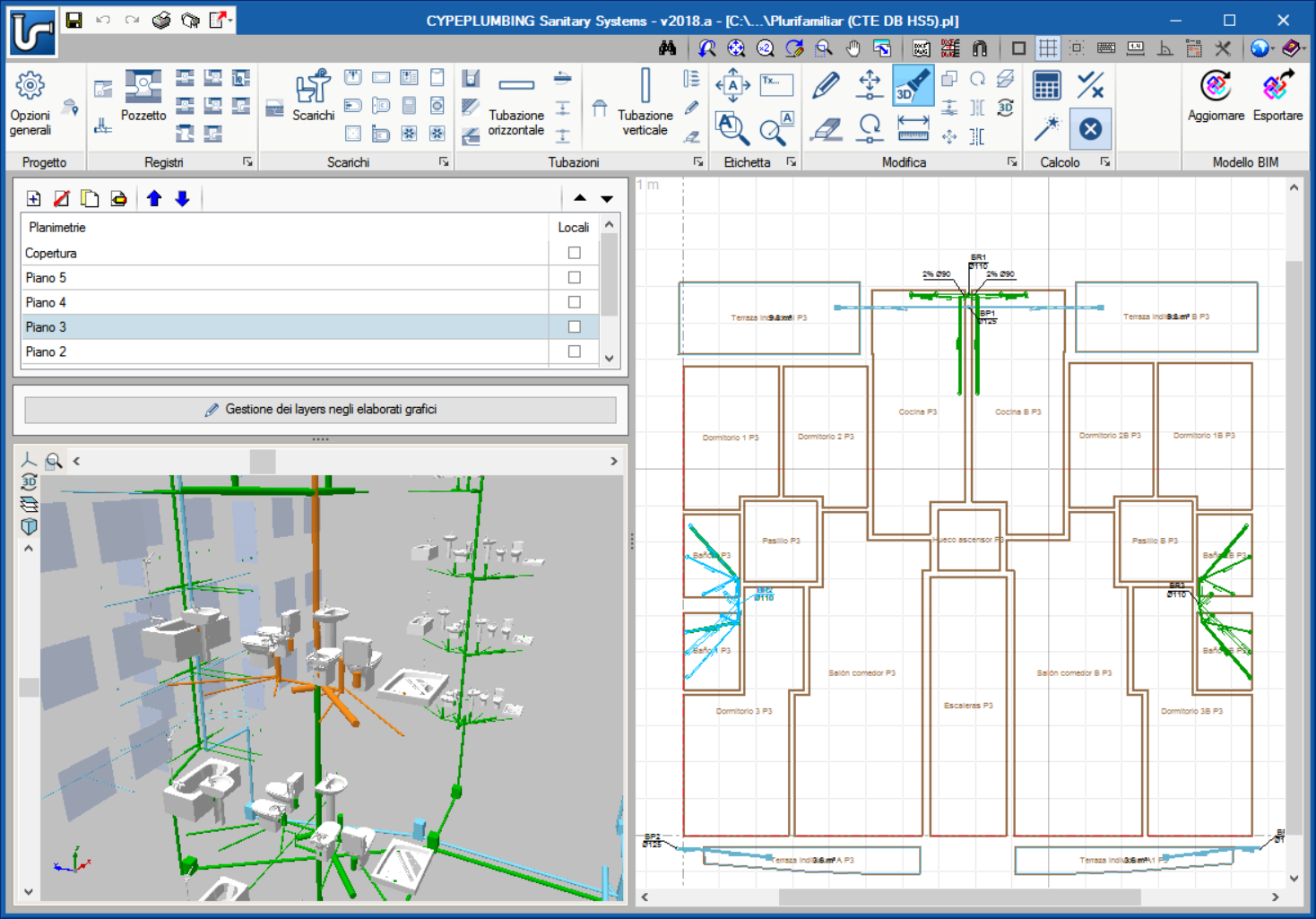Viewport: 1316px width, 919px height.
Task: Expand the Etichetta group dialog launcher
Action: pos(792,162)
